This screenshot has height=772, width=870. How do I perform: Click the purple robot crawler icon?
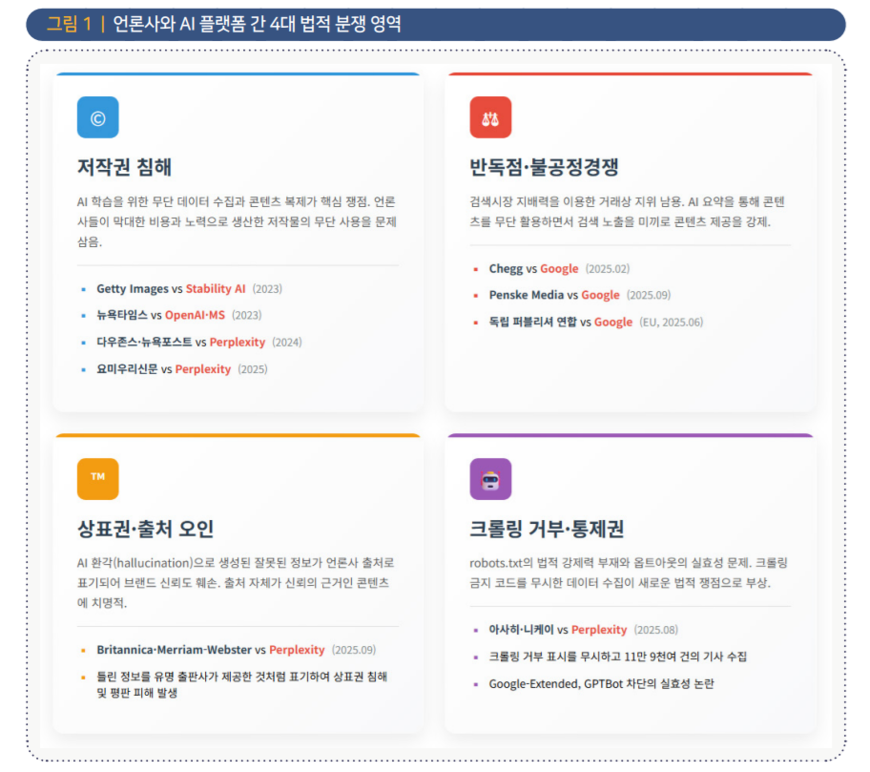pyautogui.click(x=490, y=479)
